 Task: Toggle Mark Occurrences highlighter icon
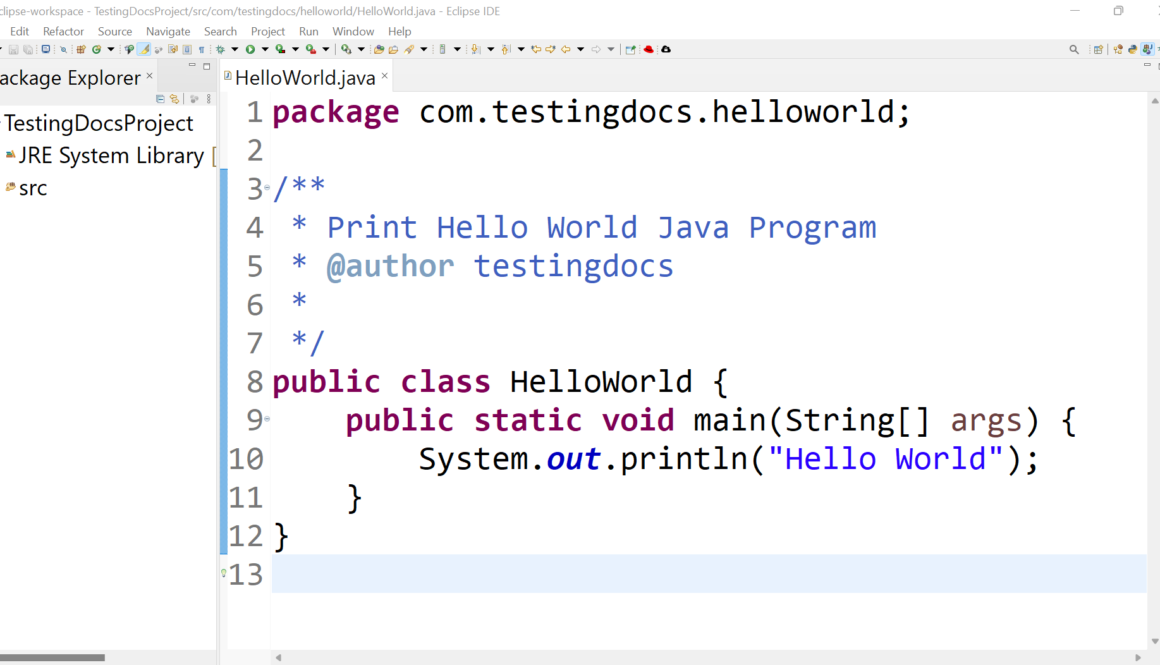144,49
